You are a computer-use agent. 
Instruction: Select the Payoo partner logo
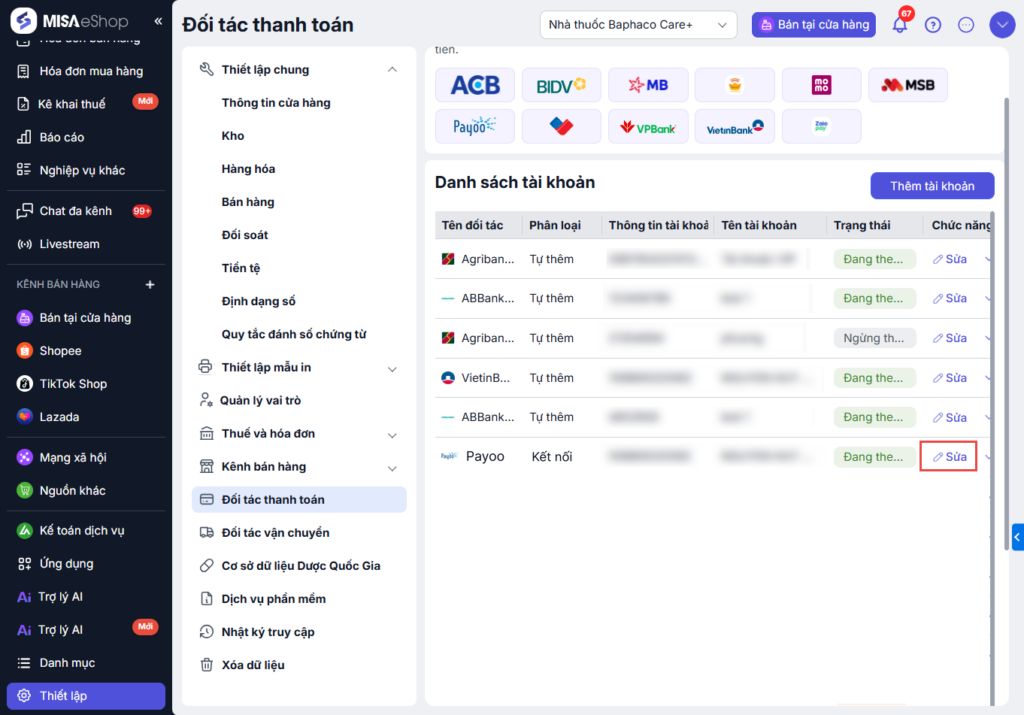[475, 126]
